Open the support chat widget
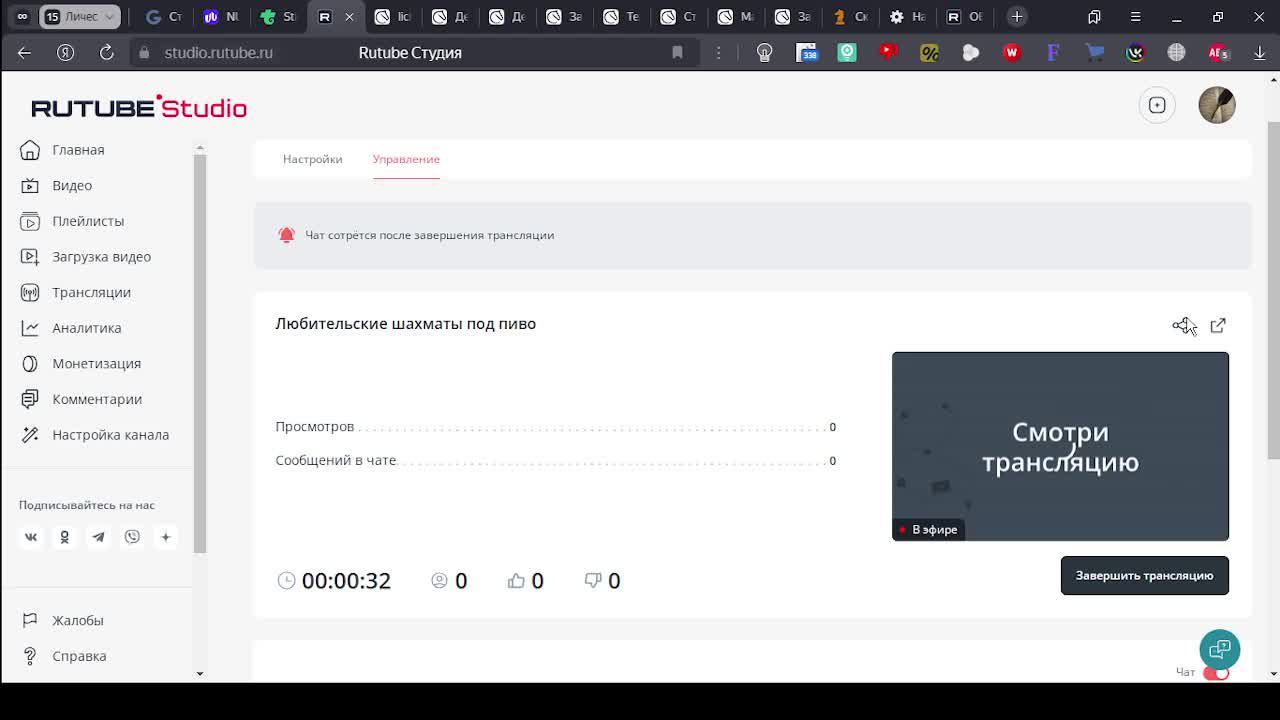The width and height of the screenshot is (1280, 720). [1220, 650]
